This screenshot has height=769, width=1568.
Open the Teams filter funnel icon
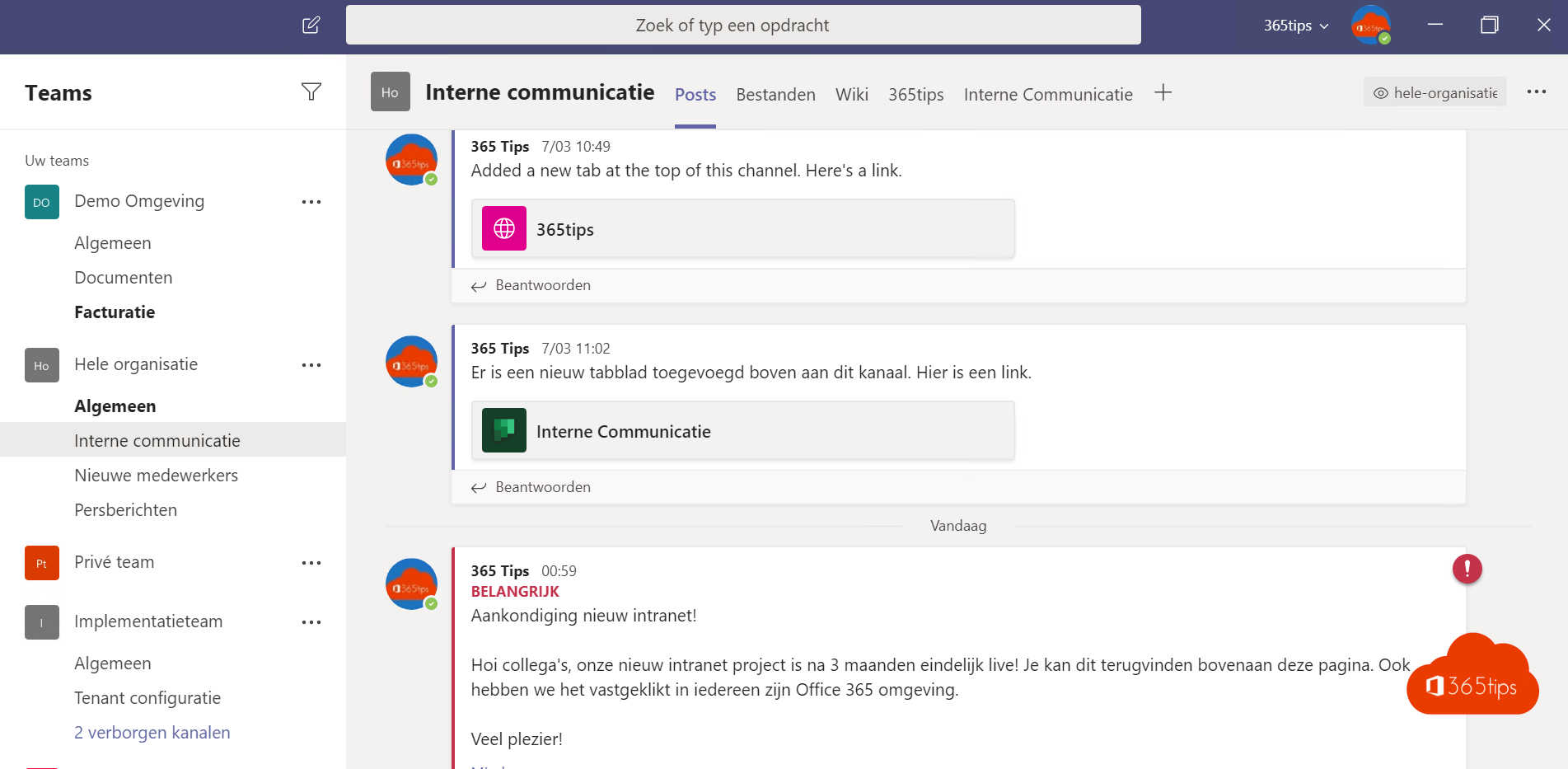coord(311,92)
